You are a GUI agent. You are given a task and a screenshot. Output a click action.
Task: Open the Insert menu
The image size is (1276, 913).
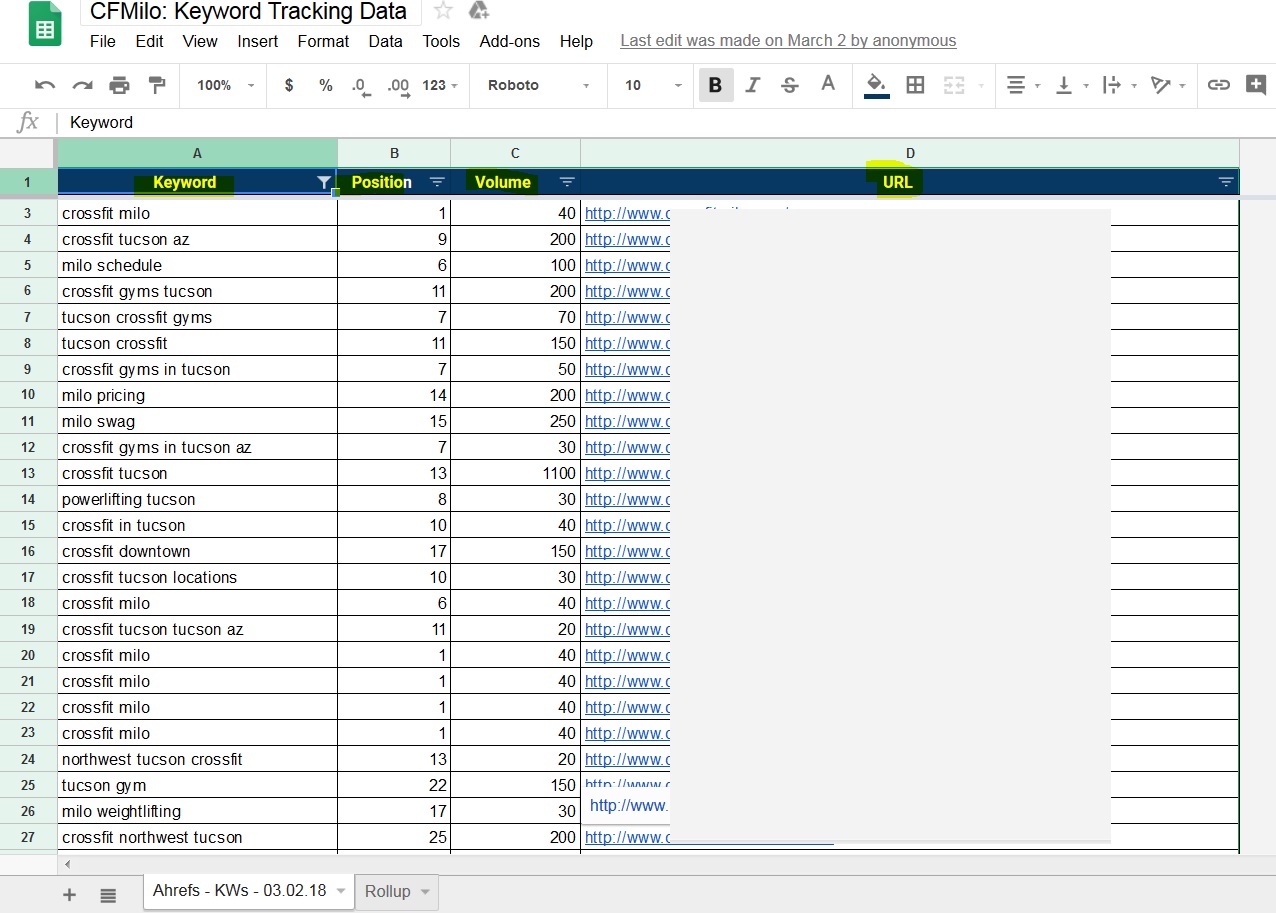258,41
